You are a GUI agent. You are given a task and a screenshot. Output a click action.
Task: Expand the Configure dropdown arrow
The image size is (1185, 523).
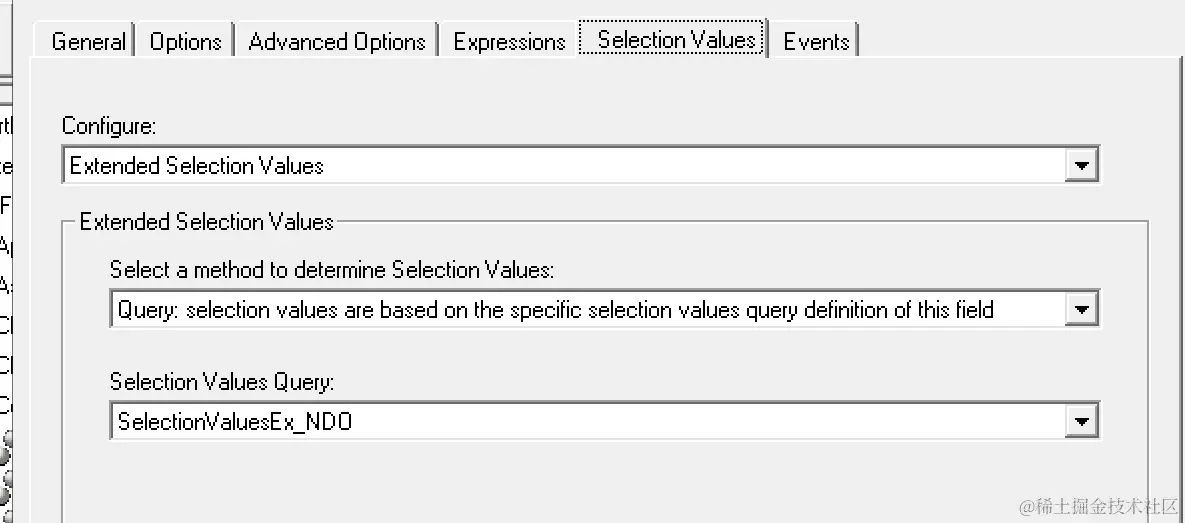[x=1080, y=165]
